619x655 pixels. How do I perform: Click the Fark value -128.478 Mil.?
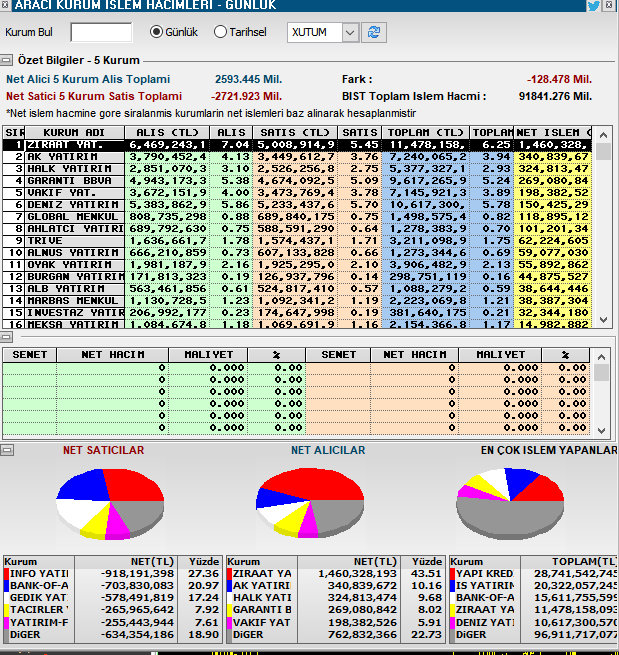tap(559, 79)
